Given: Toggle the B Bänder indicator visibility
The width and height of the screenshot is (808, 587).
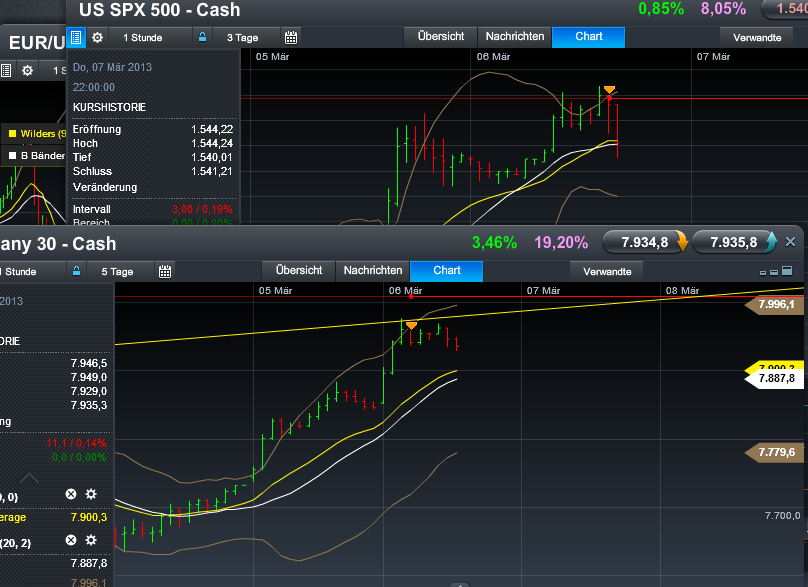Looking at the screenshot, I should 13,155.
